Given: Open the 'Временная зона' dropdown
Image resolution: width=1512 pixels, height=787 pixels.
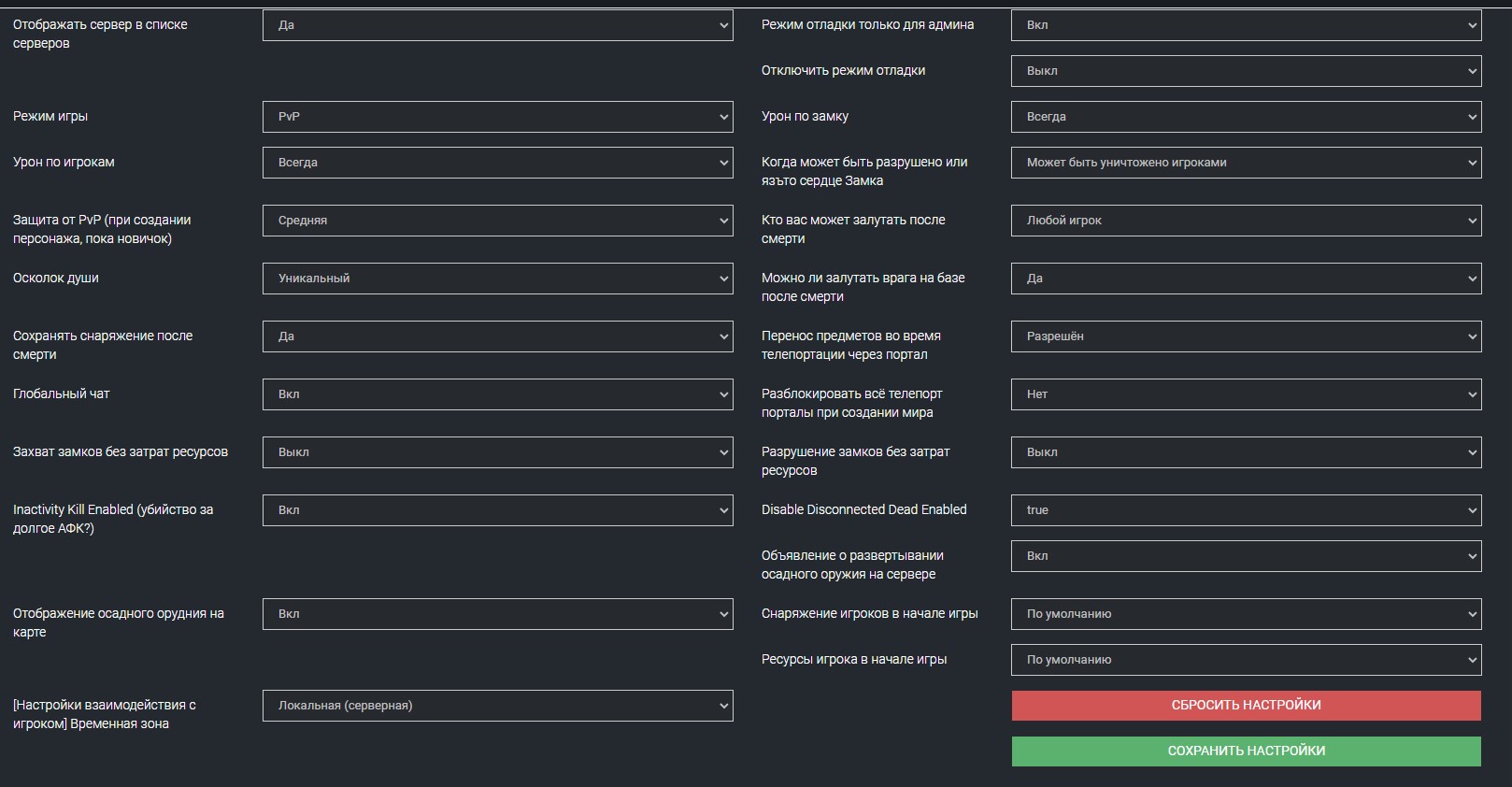Looking at the screenshot, I should coord(497,706).
